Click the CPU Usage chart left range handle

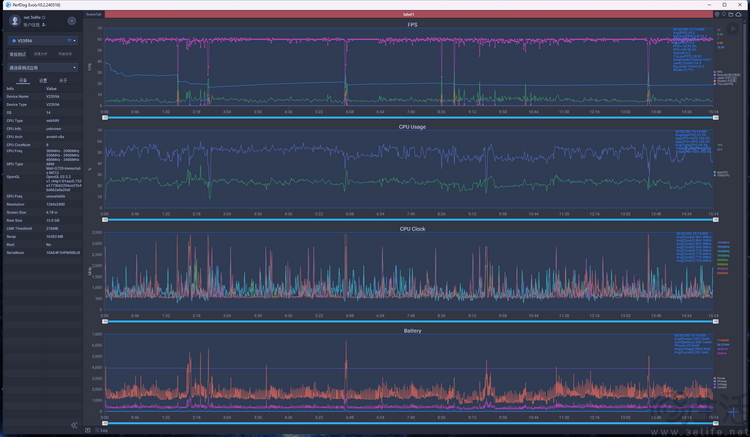coord(105,219)
